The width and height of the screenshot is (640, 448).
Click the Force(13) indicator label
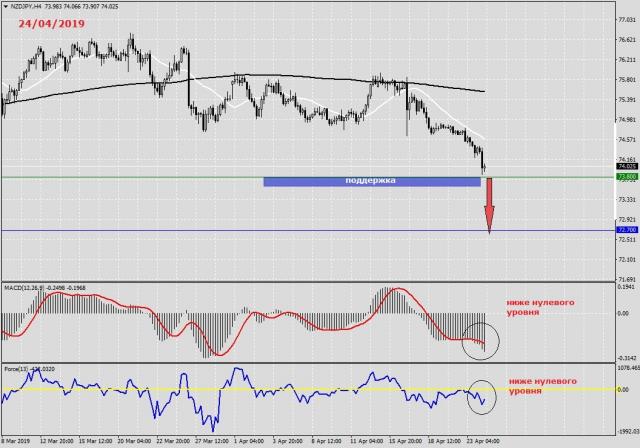point(20,369)
